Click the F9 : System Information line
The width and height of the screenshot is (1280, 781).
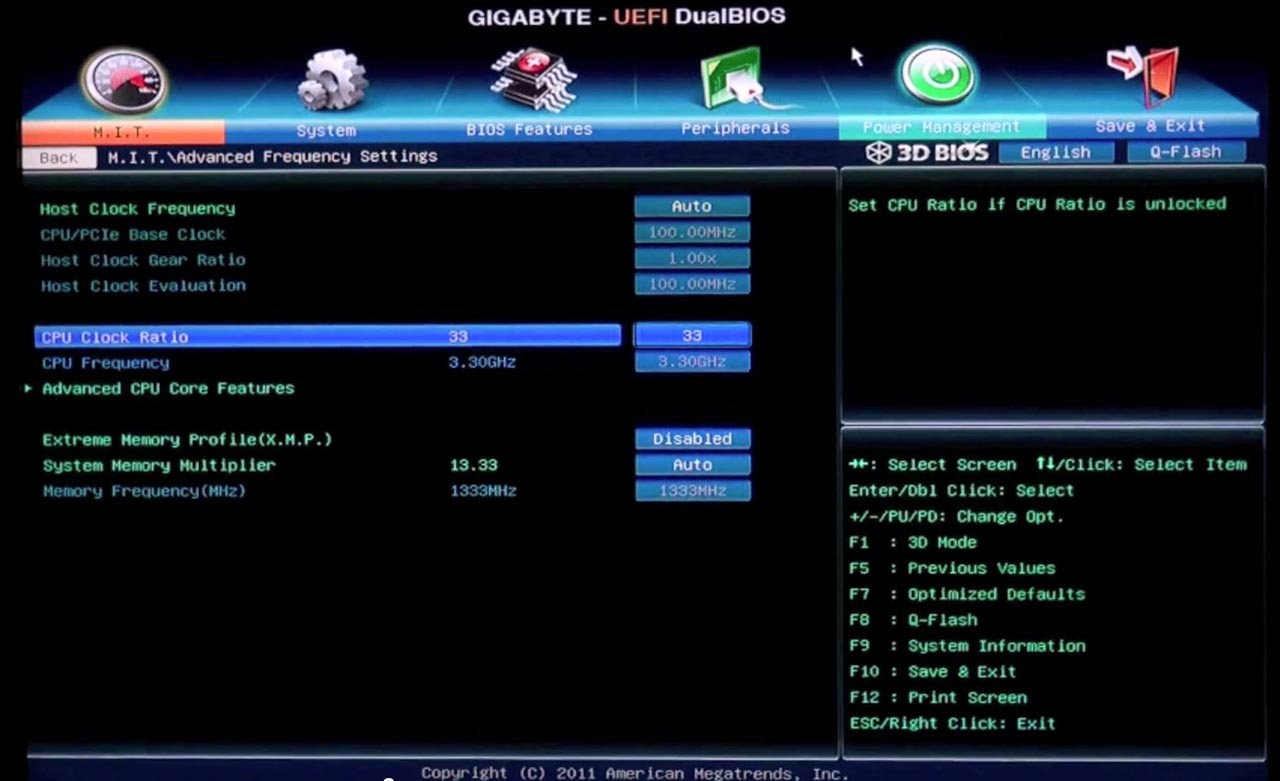(967, 646)
